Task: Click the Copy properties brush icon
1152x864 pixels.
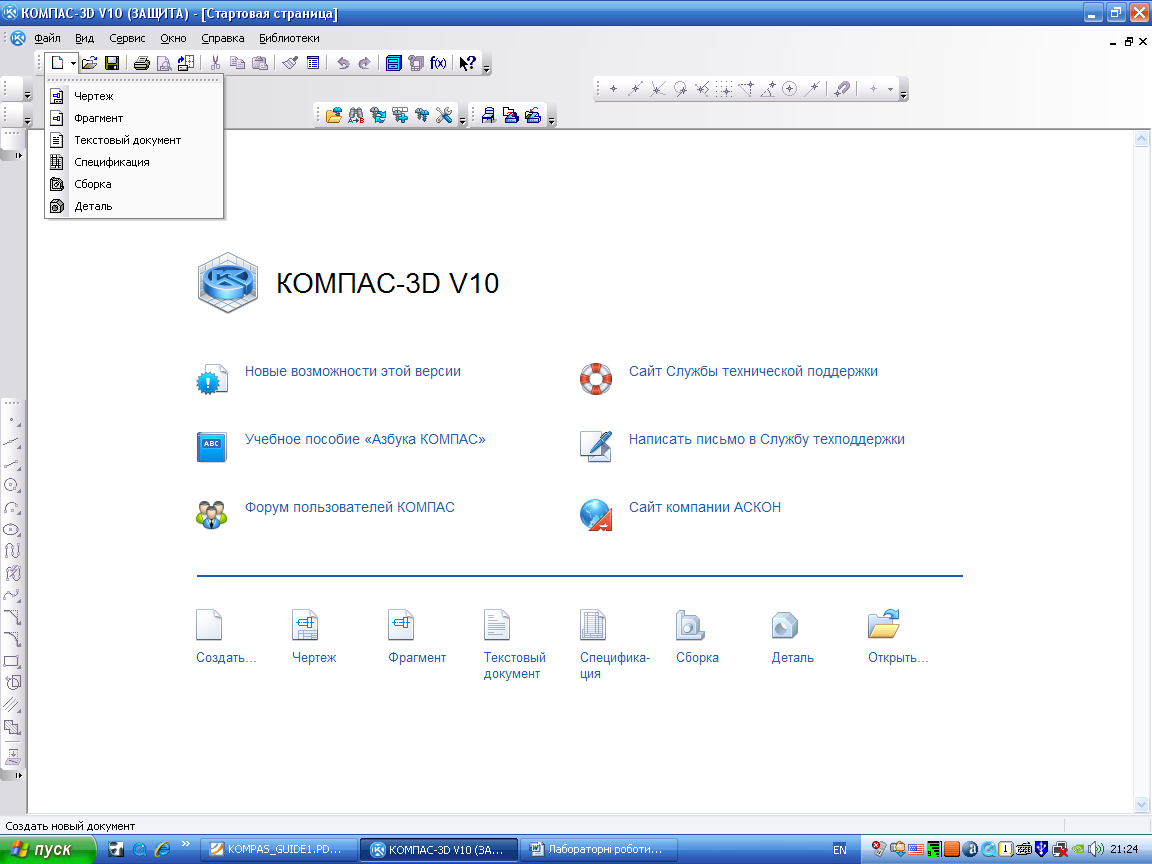Action: (x=290, y=63)
